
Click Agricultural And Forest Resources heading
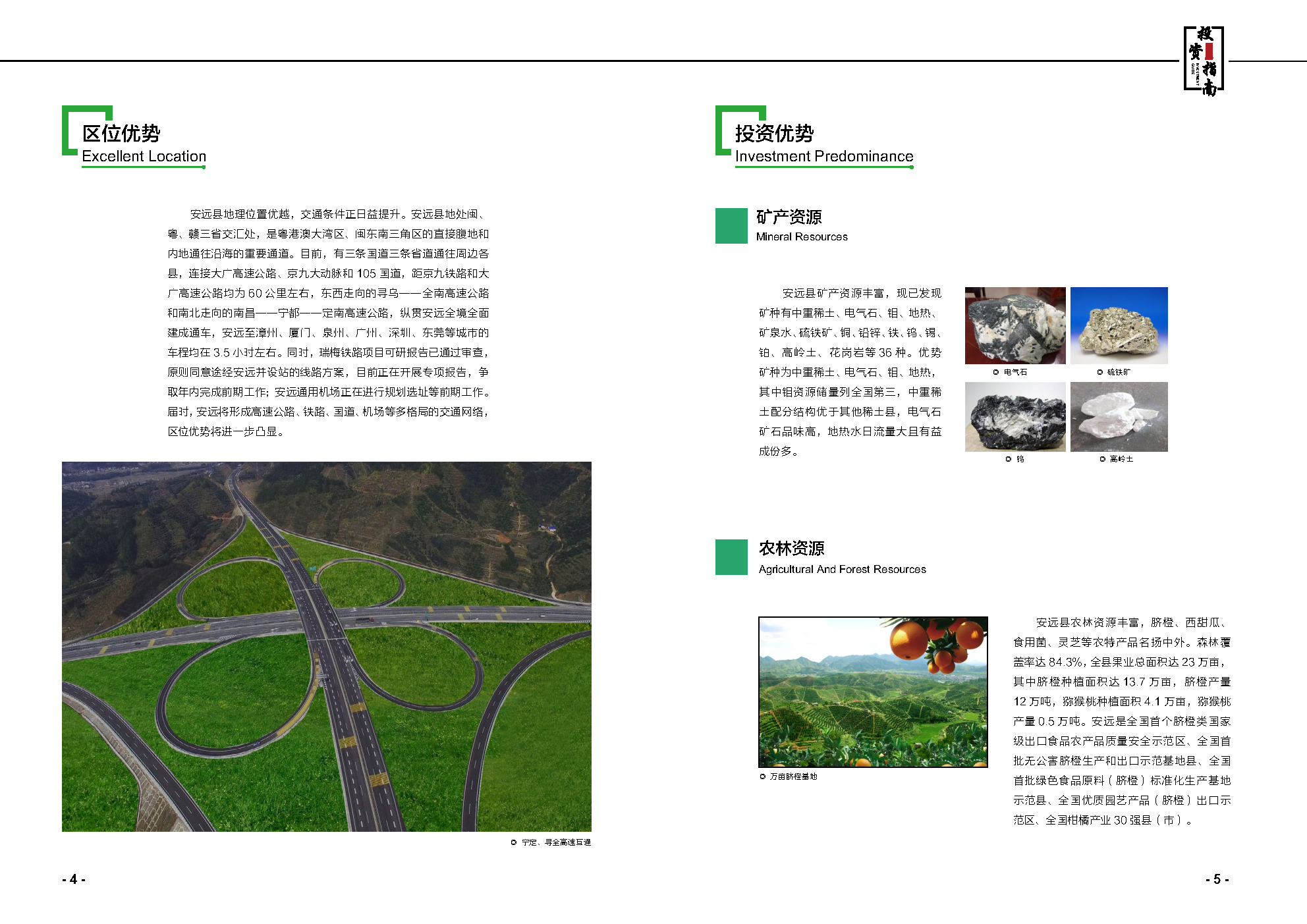(842, 570)
